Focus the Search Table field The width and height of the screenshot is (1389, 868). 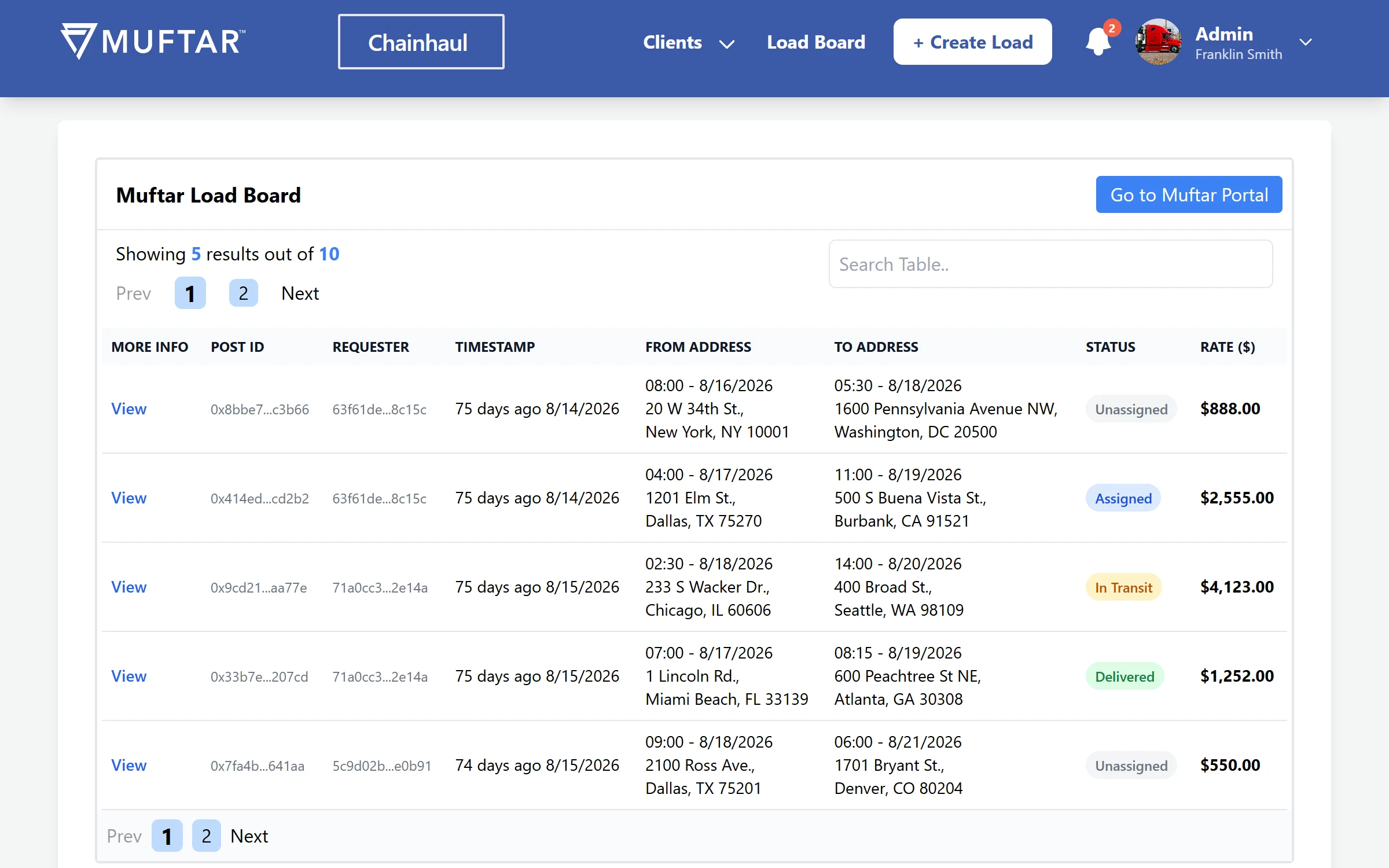point(1050,264)
